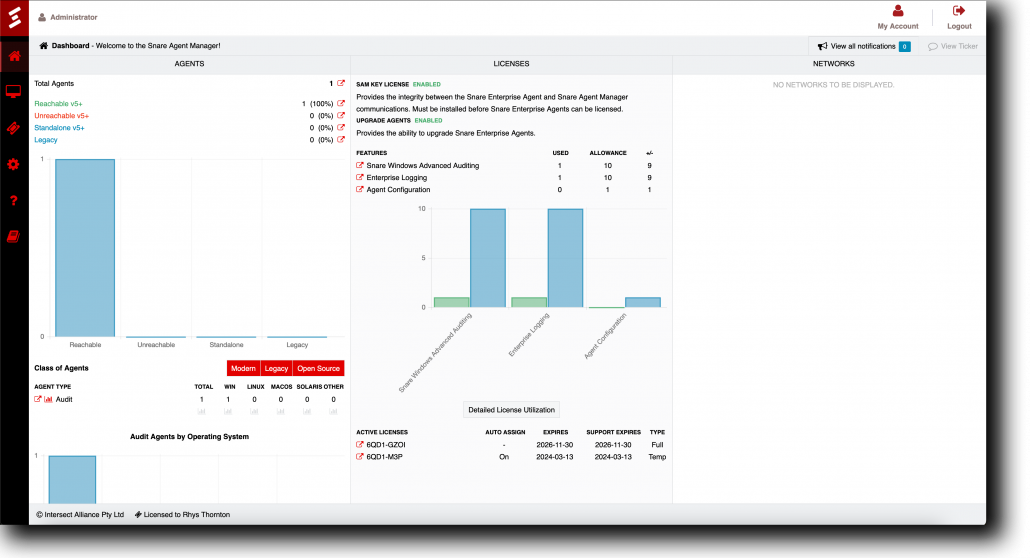1030x558 pixels.
Task: Open the license ticket sidebar icon
Action: coord(13,128)
